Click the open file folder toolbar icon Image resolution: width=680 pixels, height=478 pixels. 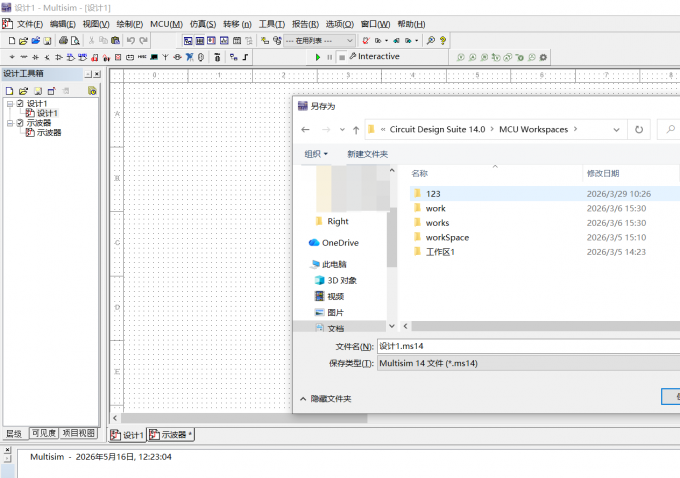[23, 41]
